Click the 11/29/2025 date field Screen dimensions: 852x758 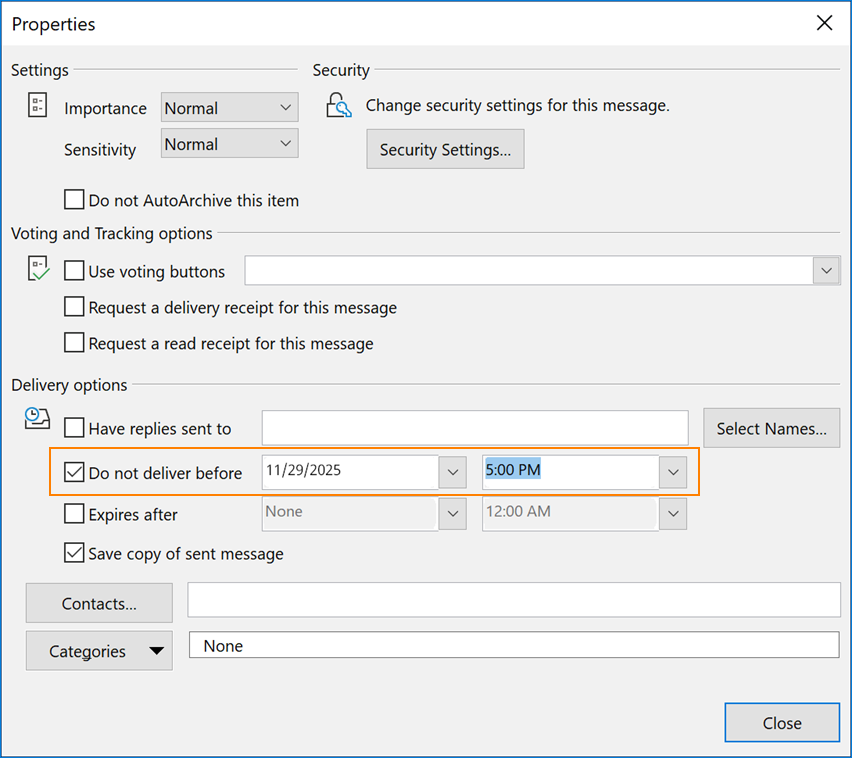coord(350,472)
